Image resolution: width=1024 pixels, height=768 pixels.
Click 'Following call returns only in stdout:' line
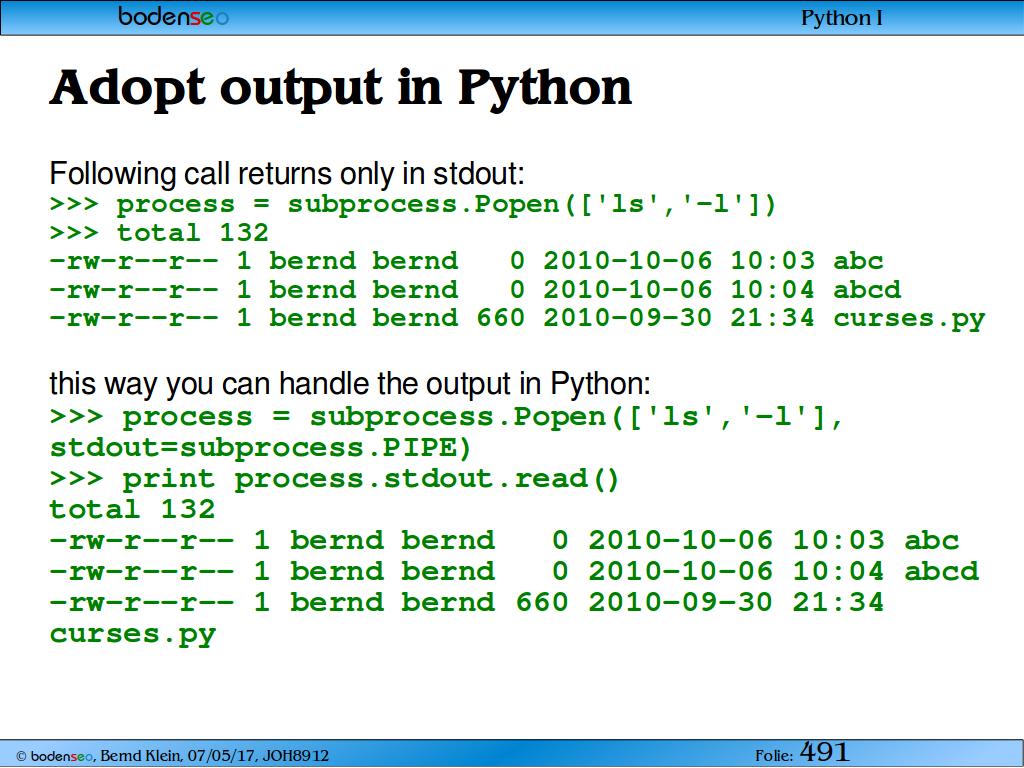point(287,174)
